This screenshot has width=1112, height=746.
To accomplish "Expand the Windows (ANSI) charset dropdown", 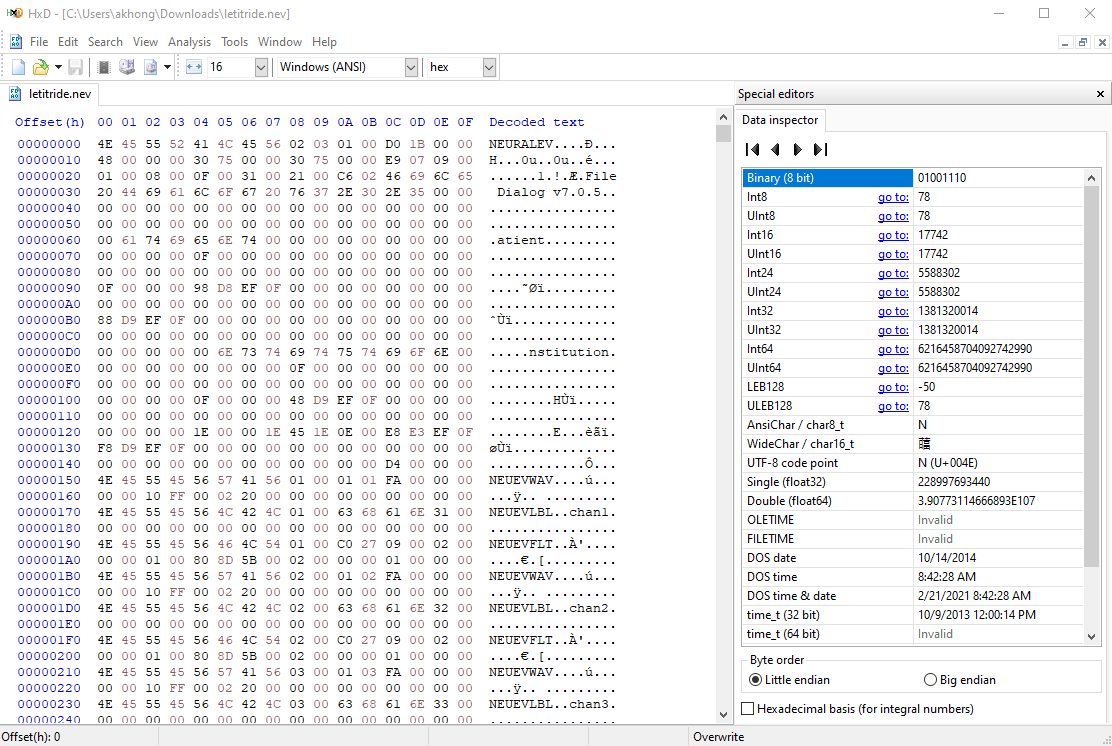I will coord(411,67).
